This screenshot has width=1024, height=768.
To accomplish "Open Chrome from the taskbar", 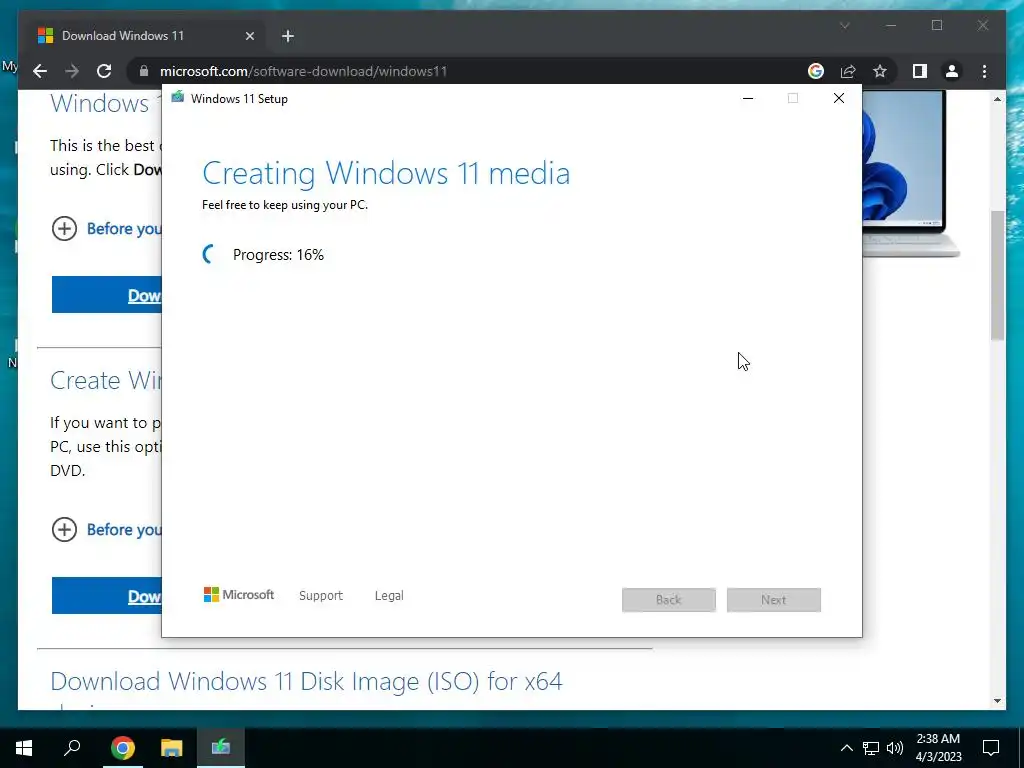I will (122, 748).
